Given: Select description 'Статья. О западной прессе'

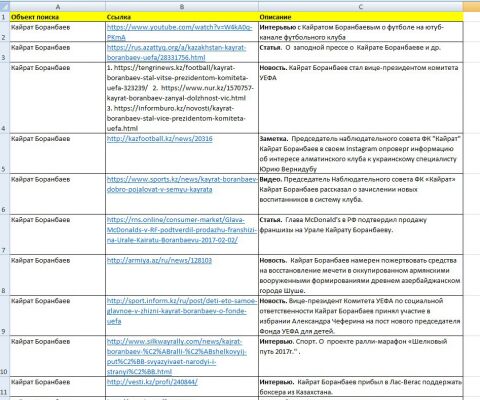Looking at the screenshot, I should coord(361,52).
